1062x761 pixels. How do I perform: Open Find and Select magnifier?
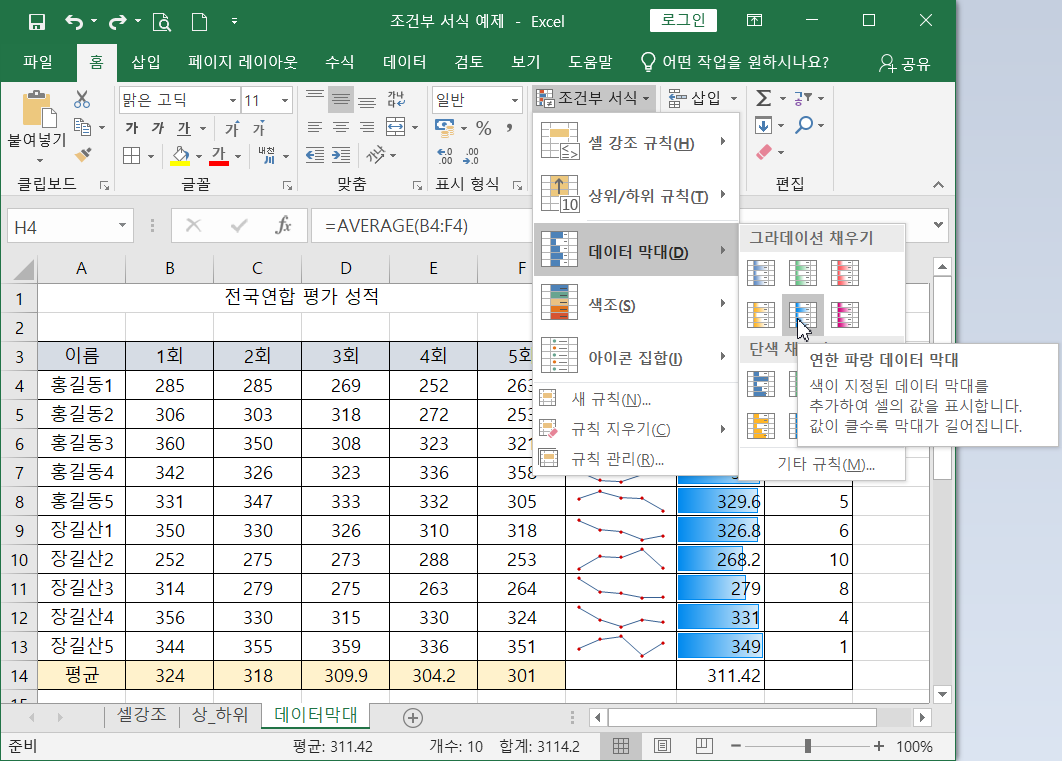point(804,125)
